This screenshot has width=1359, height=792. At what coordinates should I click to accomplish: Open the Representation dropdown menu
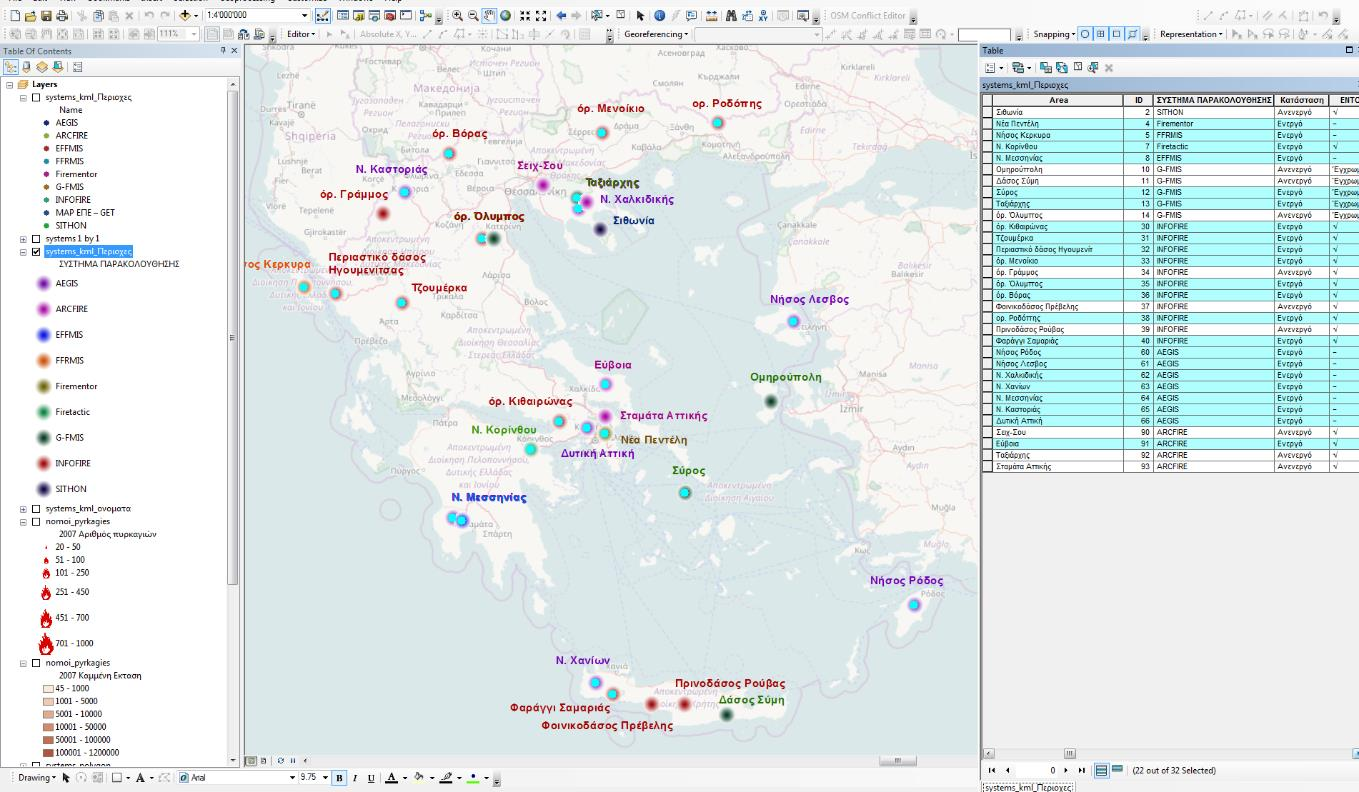pyautogui.click(x=1192, y=34)
